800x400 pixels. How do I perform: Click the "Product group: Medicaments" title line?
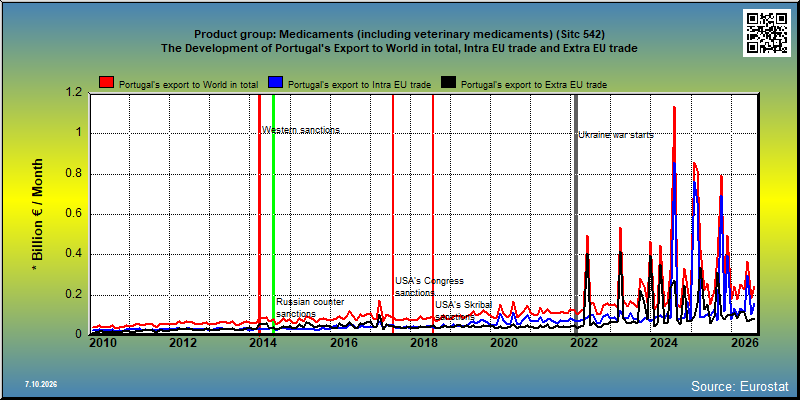(x=399, y=35)
